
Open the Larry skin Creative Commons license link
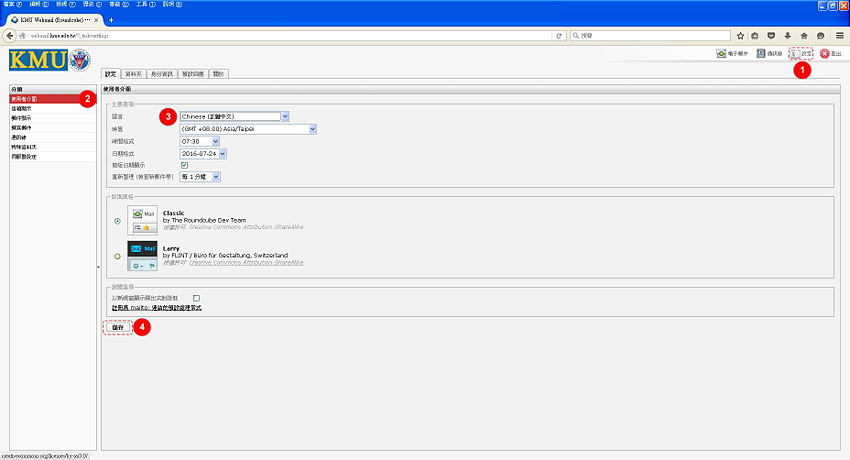click(246, 263)
